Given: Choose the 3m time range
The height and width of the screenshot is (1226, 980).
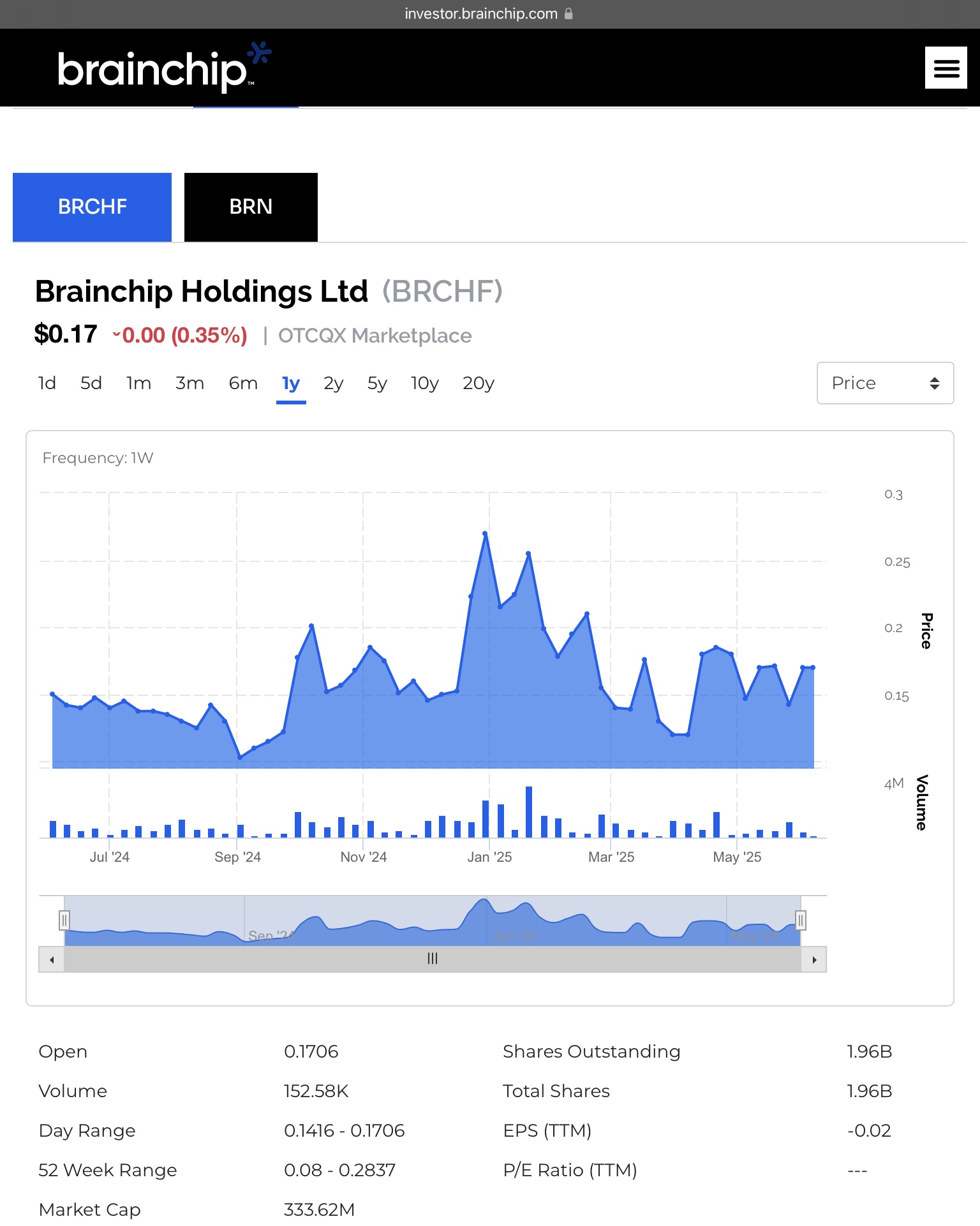Looking at the screenshot, I should pyautogui.click(x=189, y=383).
